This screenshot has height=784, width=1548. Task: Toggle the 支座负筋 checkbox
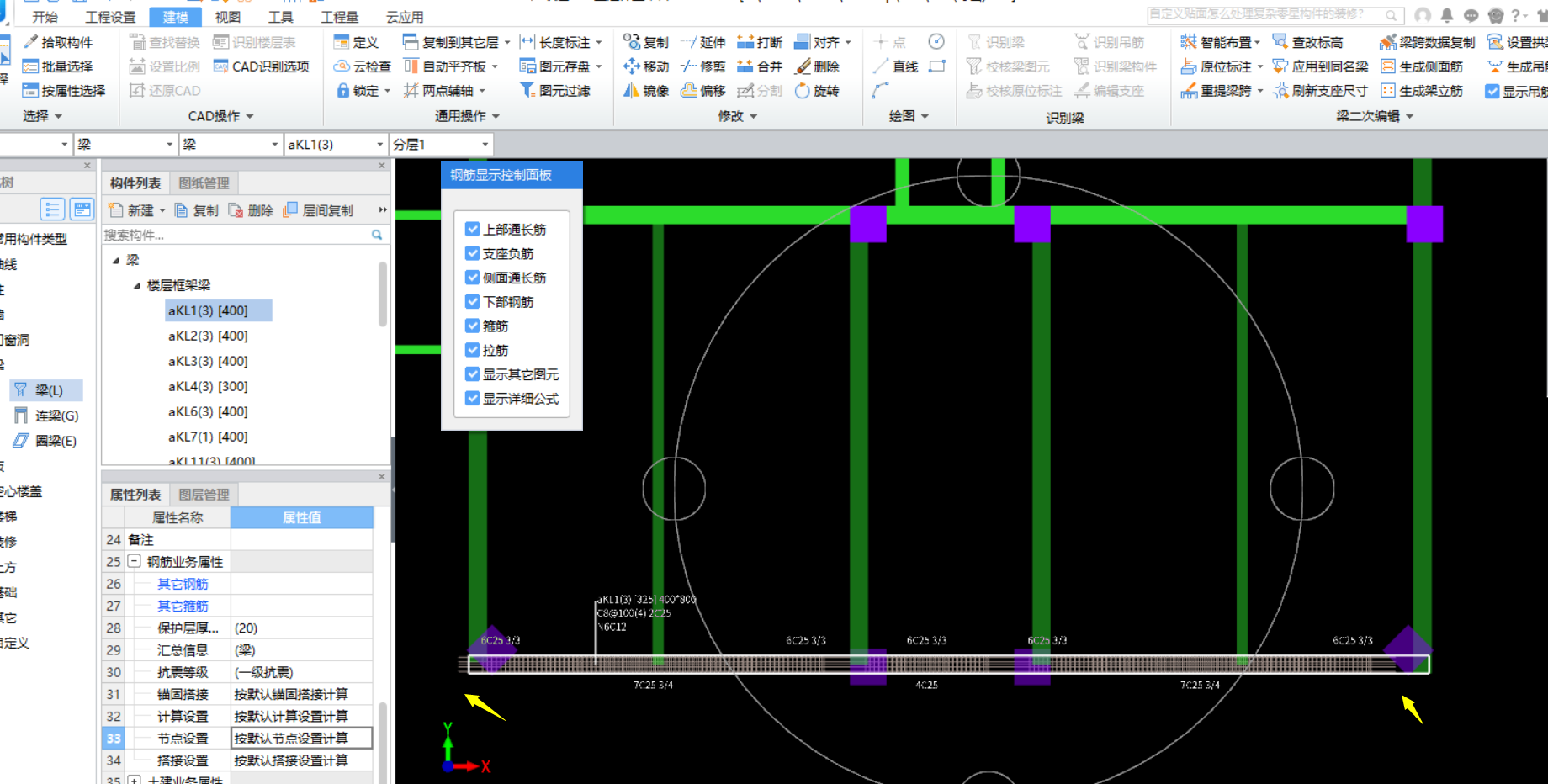tap(472, 253)
